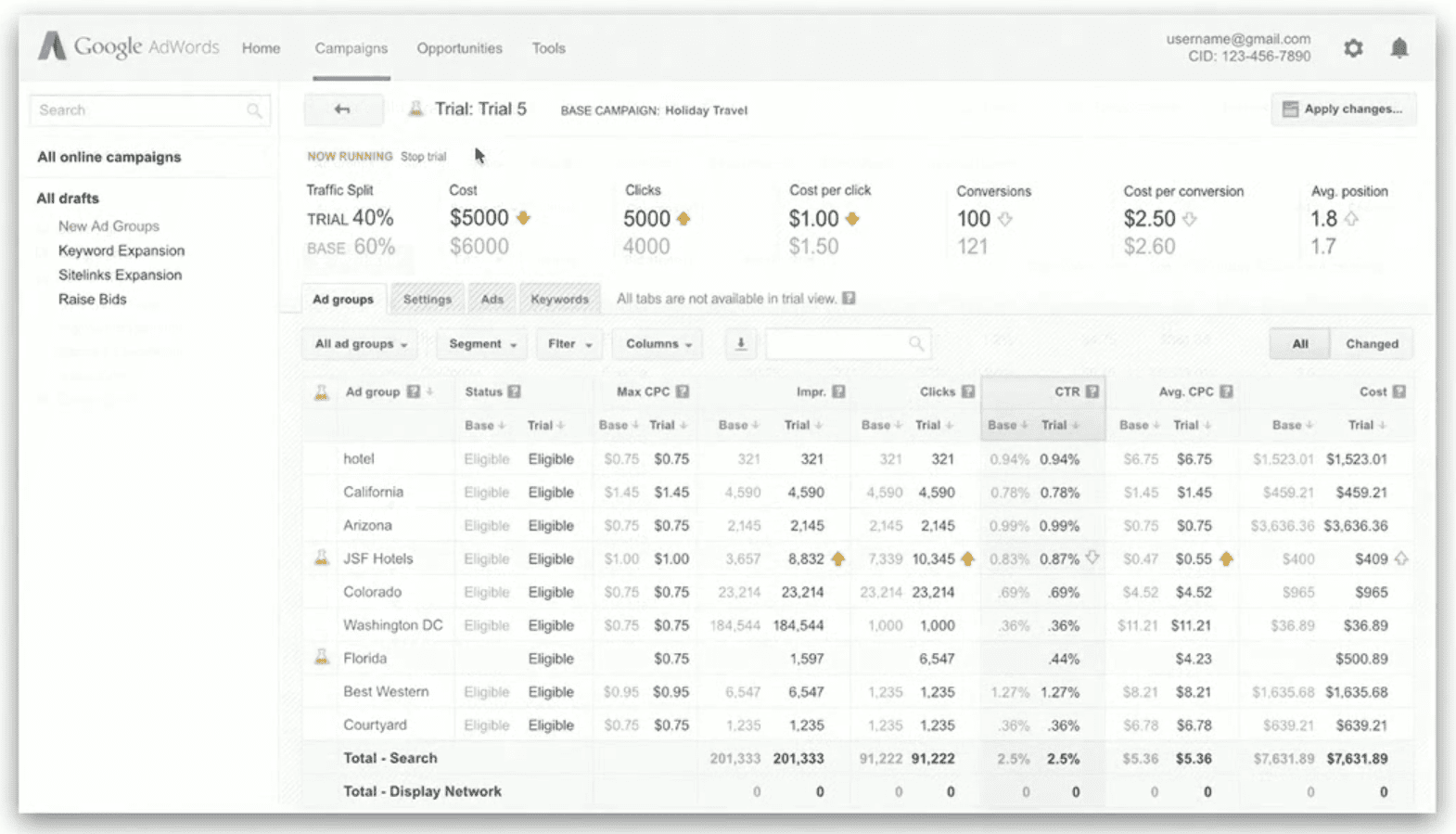
Task: Click the Best Western ad group
Action: 386,691
